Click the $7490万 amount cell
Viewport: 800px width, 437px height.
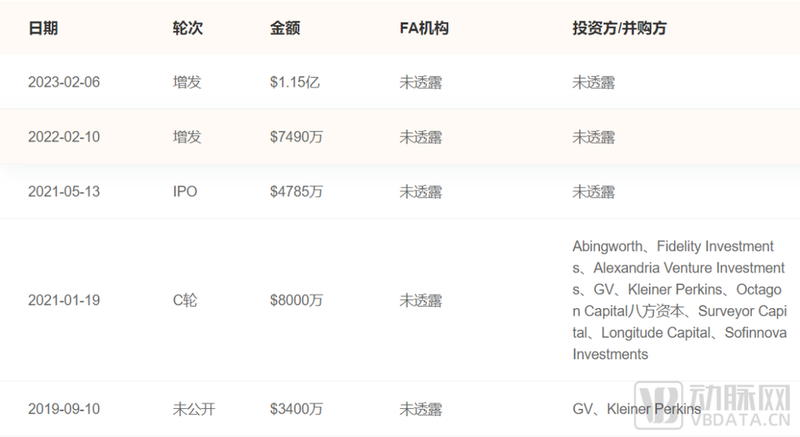296,137
